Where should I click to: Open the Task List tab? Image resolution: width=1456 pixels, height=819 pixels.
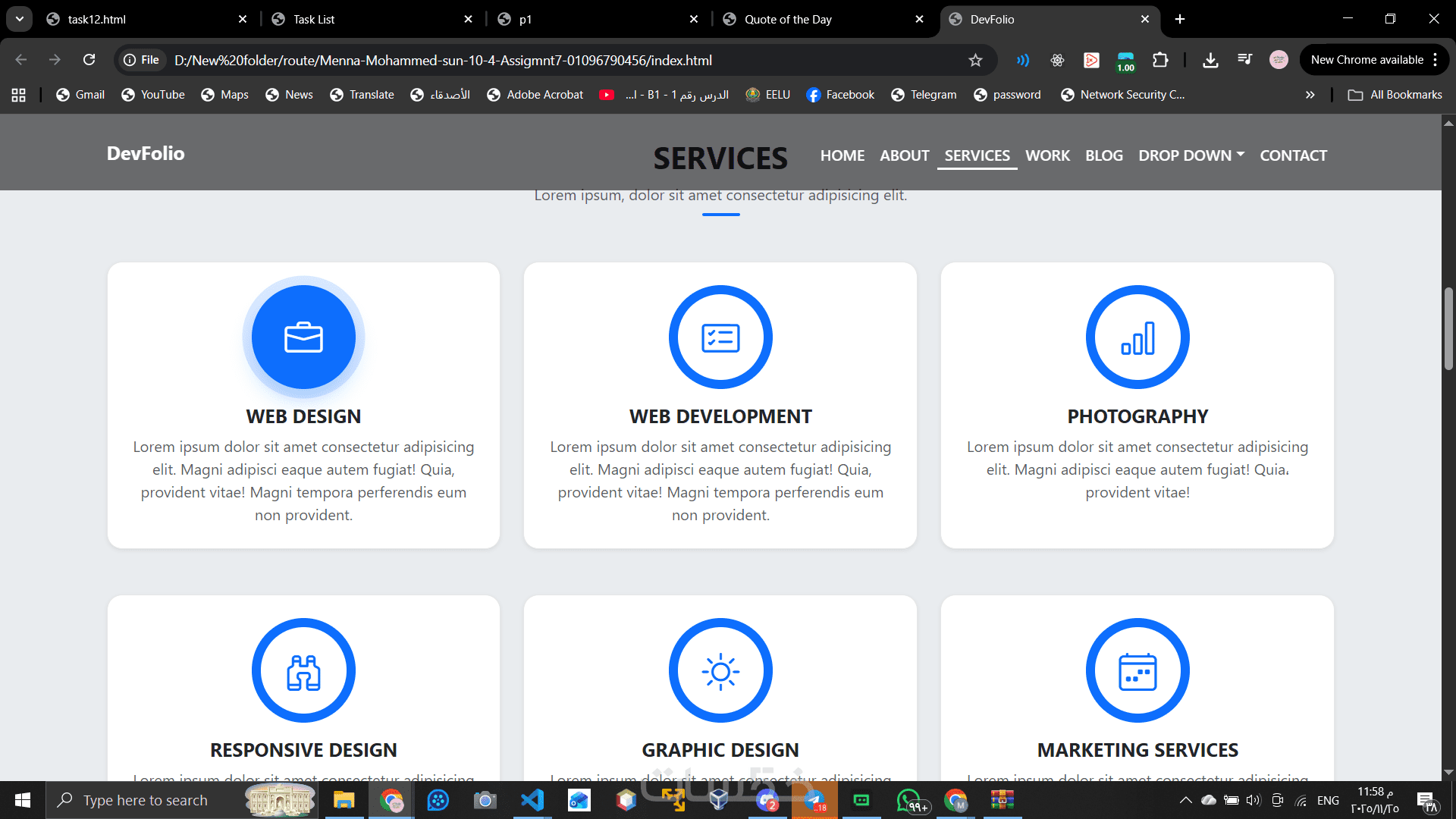pyautogui.click(x=314, y=19)
